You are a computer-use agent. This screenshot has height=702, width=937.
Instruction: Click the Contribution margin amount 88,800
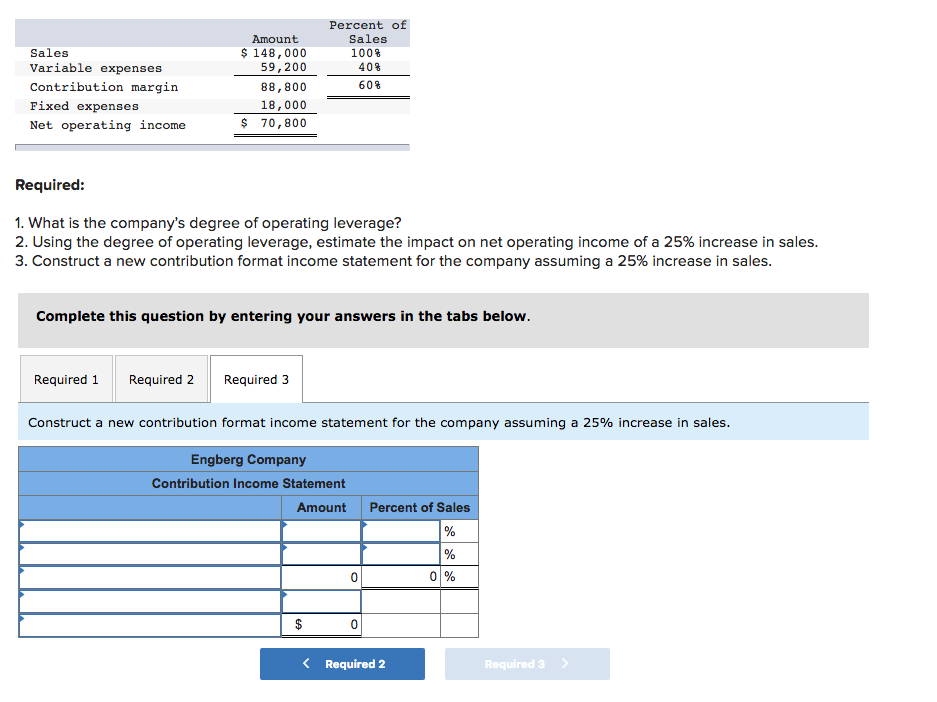point(283,87)
